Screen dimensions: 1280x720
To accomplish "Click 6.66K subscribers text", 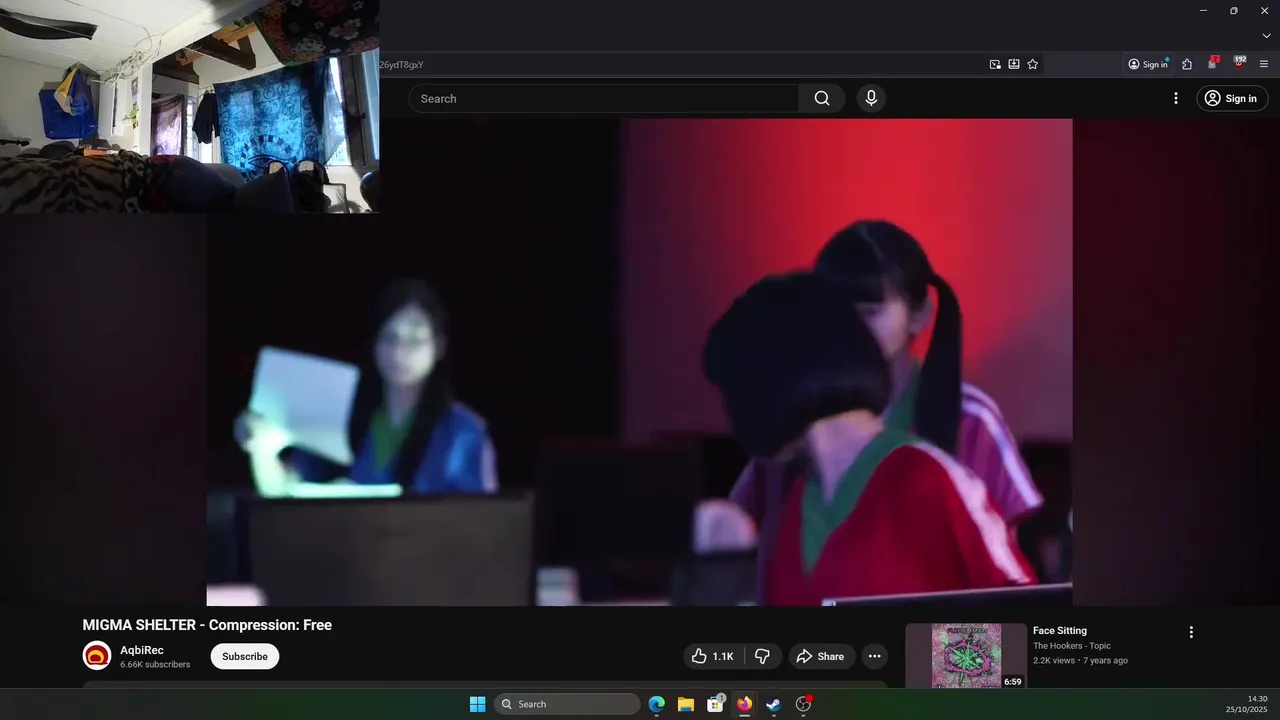I will [x=155, y=664].
